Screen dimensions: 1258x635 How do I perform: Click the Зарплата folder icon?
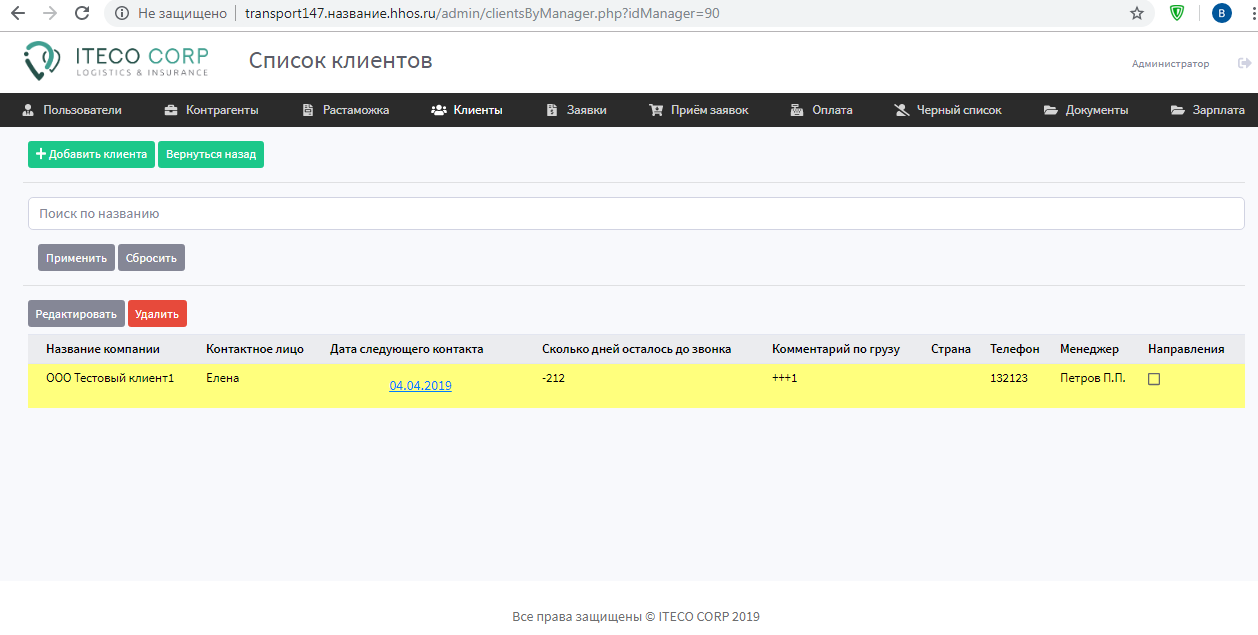click(x=1178, y=110)
